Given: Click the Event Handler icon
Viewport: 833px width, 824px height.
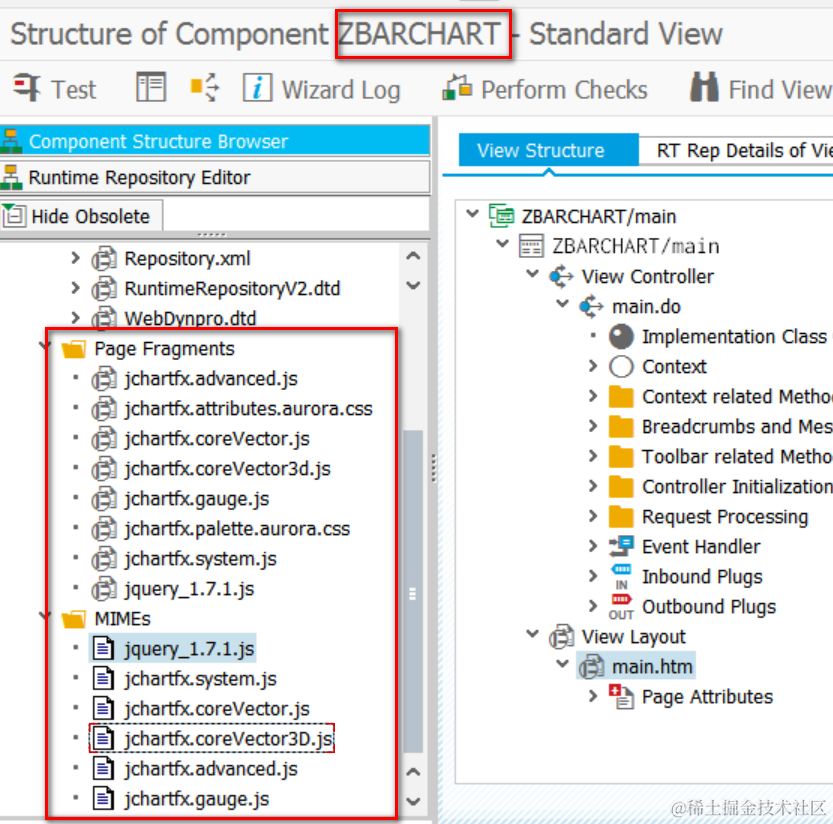Looking at the screenshot, I should [621, 546].
